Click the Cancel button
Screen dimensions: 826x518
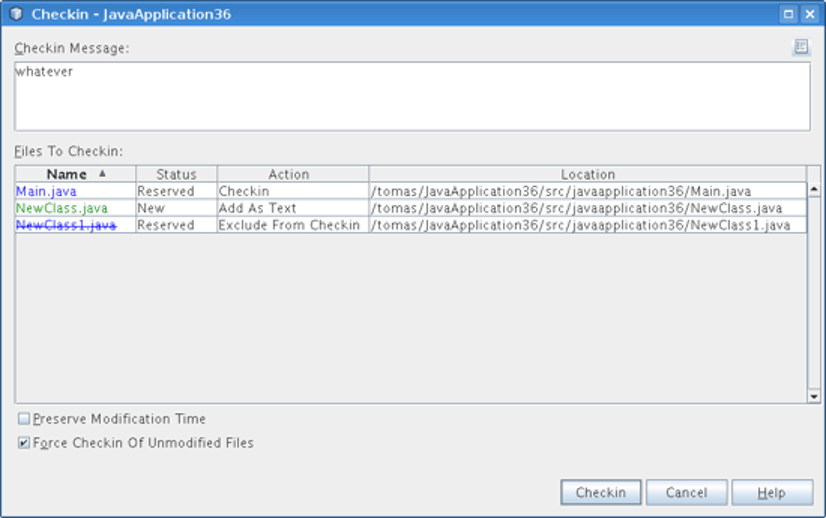686,492
